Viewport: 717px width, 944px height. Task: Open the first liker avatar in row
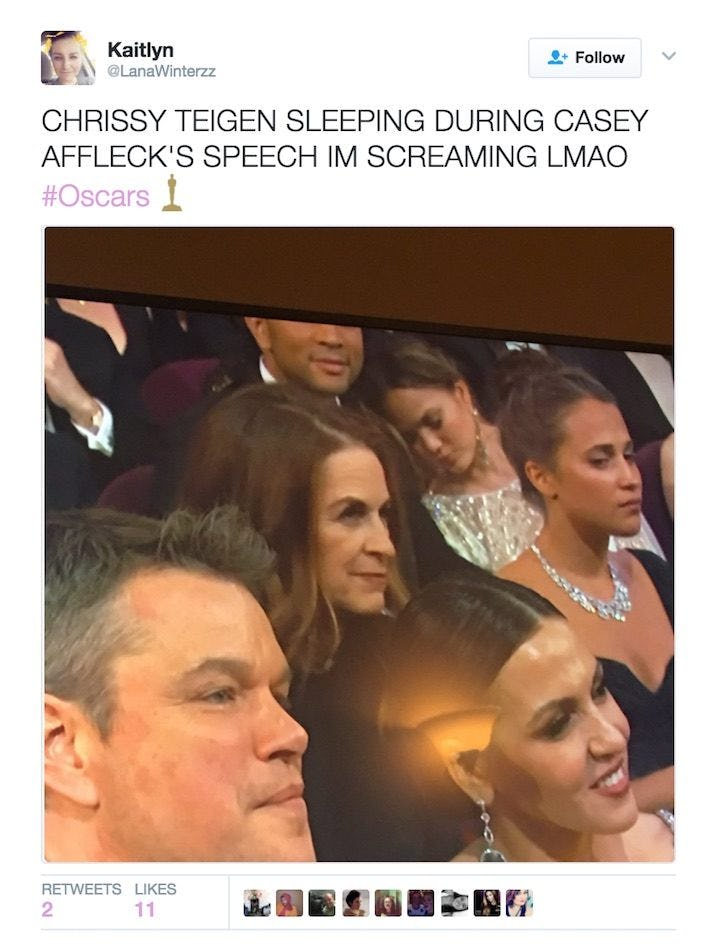pos(257,902)
